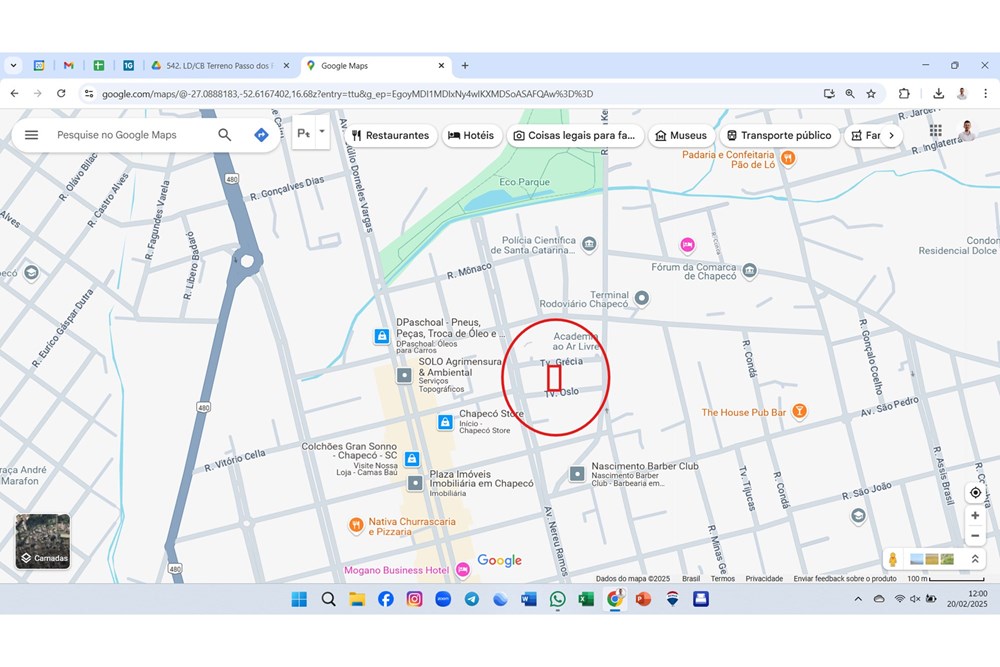Screen dimensions: 1000x667
Task: Open directions with the blue arrow icon
Action: click(x=261, y=135)
